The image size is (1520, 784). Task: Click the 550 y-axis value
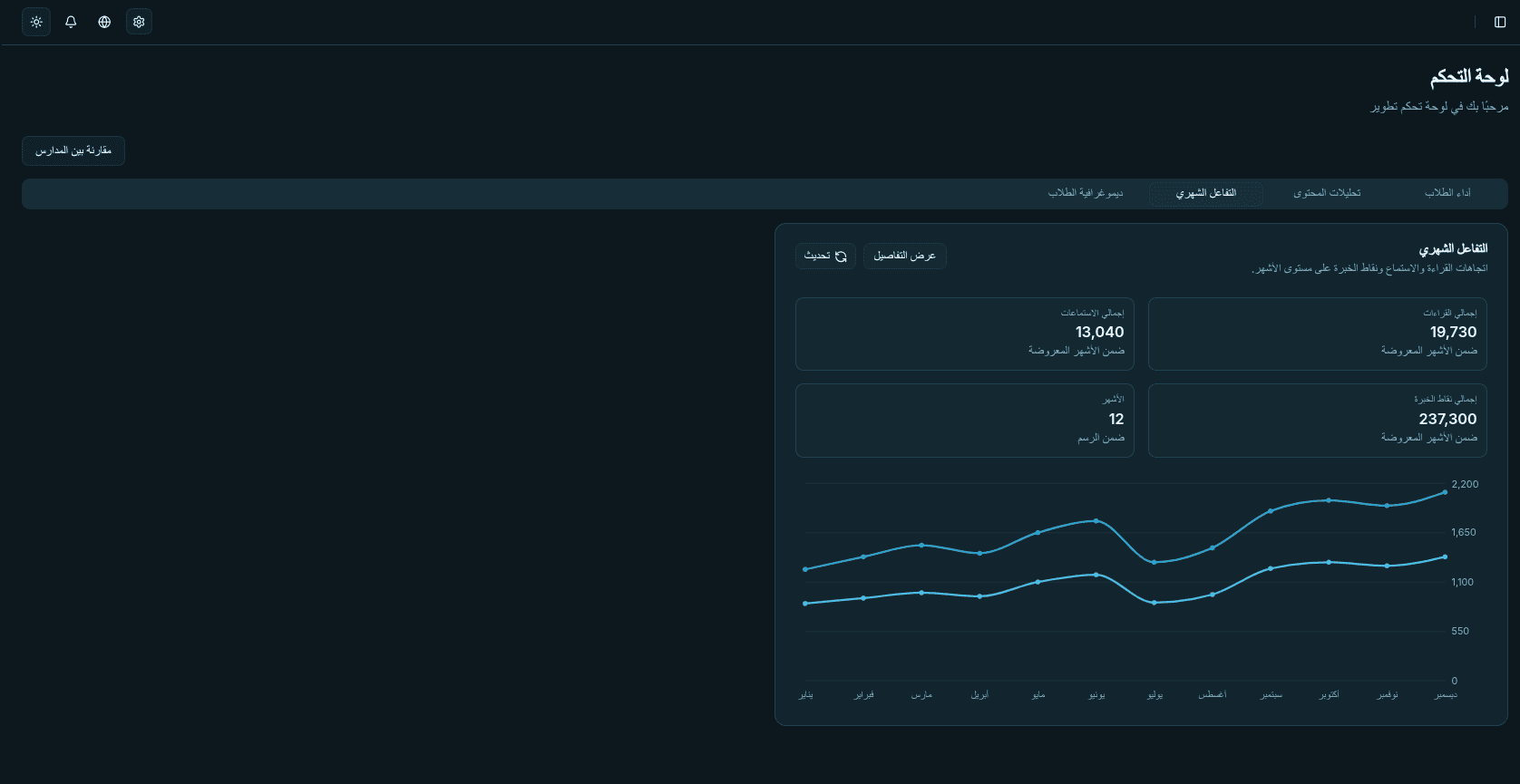point(1460,632)
